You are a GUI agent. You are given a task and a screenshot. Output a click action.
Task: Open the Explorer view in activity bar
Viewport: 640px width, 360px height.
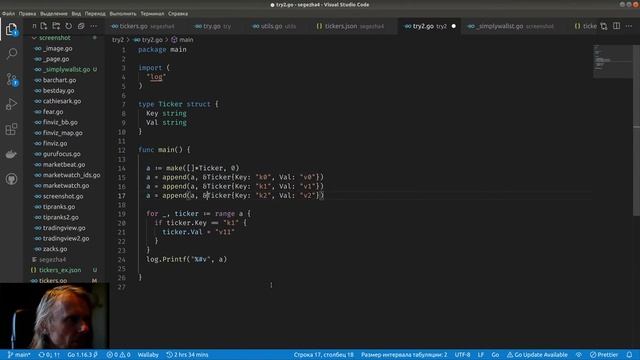tap(11, 29)
